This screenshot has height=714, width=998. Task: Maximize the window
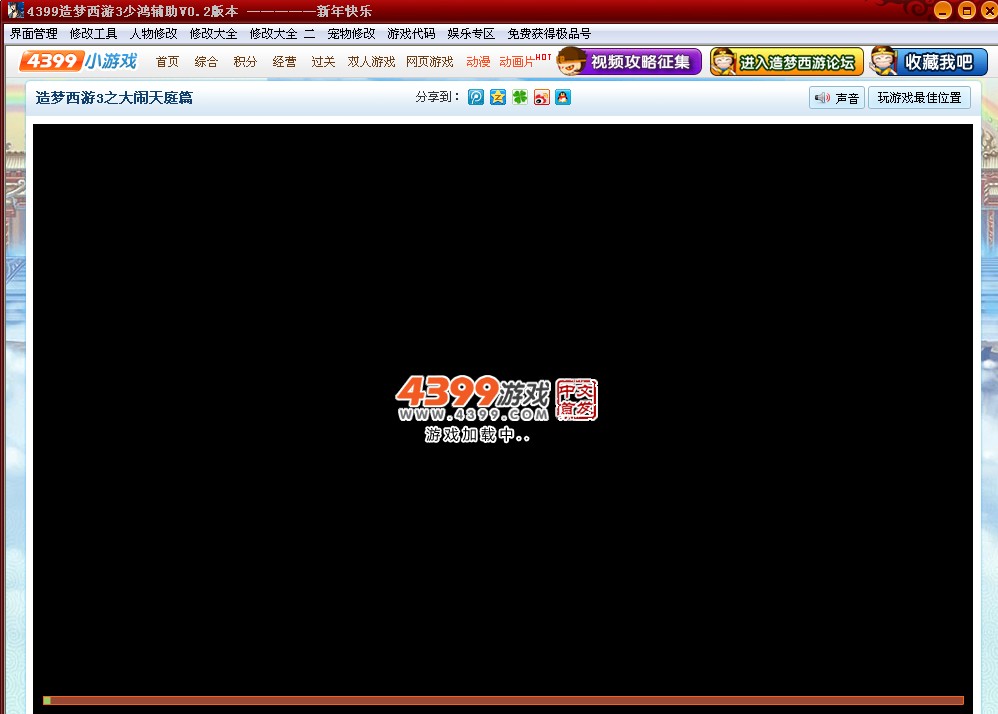[967, 10]
